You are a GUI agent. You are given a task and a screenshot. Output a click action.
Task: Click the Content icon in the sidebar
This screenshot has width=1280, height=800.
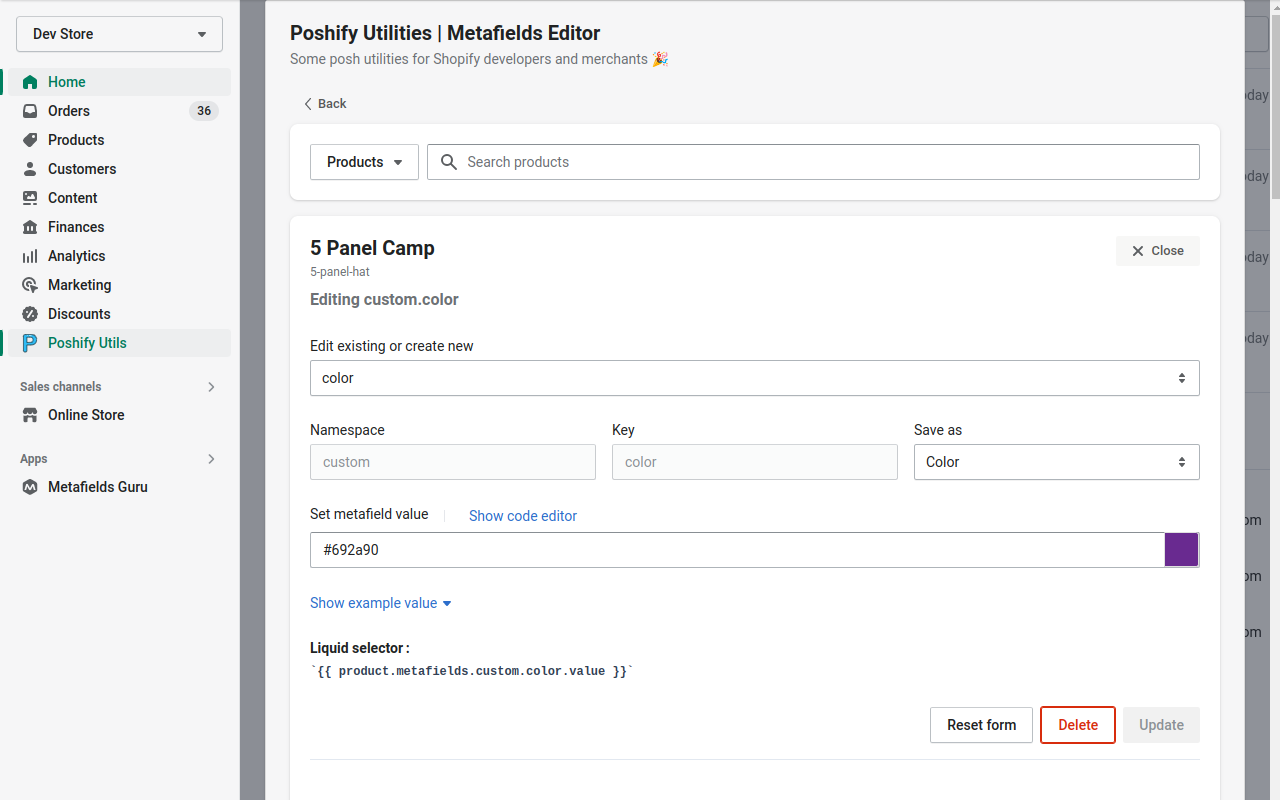coord(30,198)
